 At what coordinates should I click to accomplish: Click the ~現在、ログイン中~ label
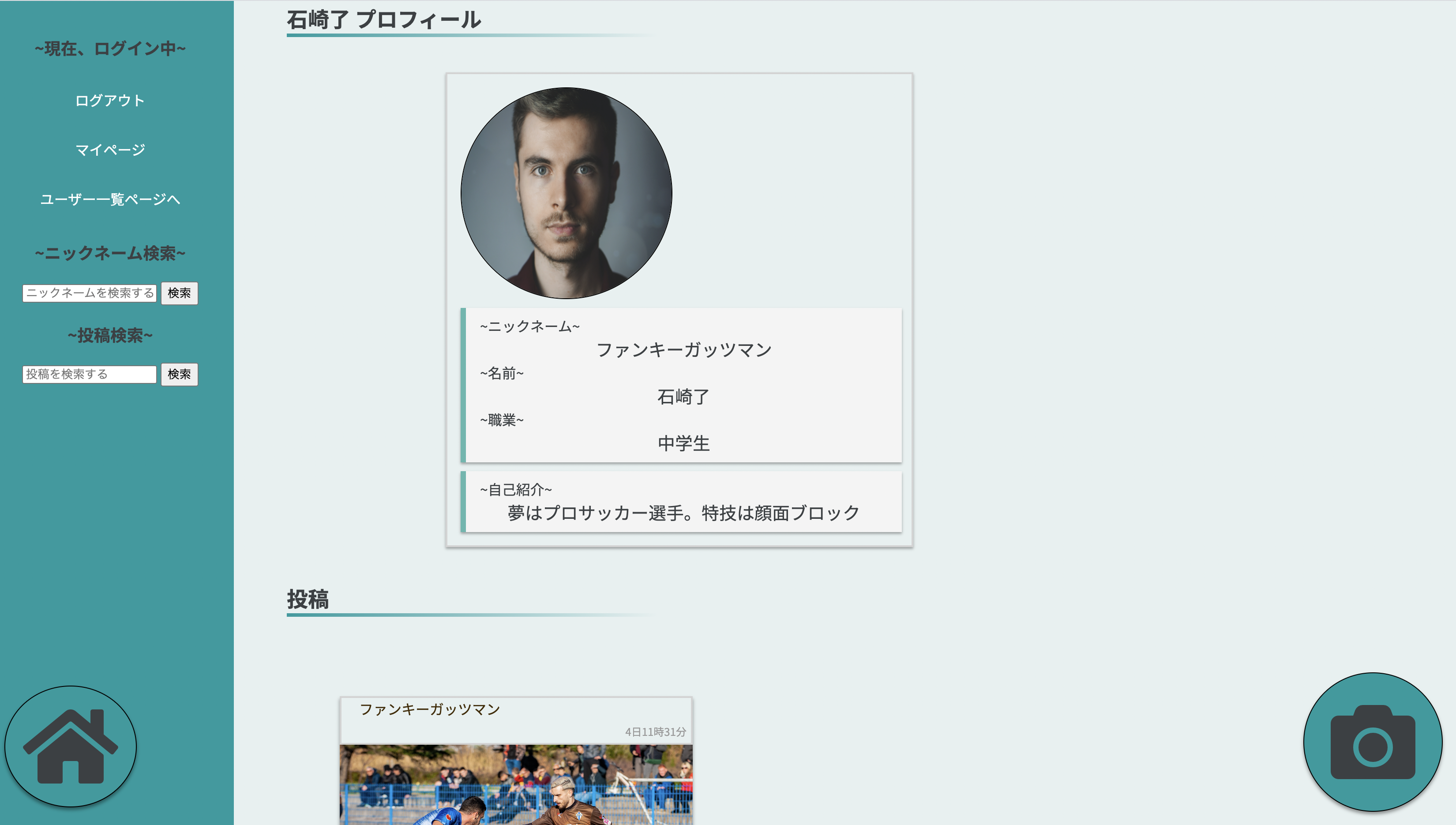(110, 48)
